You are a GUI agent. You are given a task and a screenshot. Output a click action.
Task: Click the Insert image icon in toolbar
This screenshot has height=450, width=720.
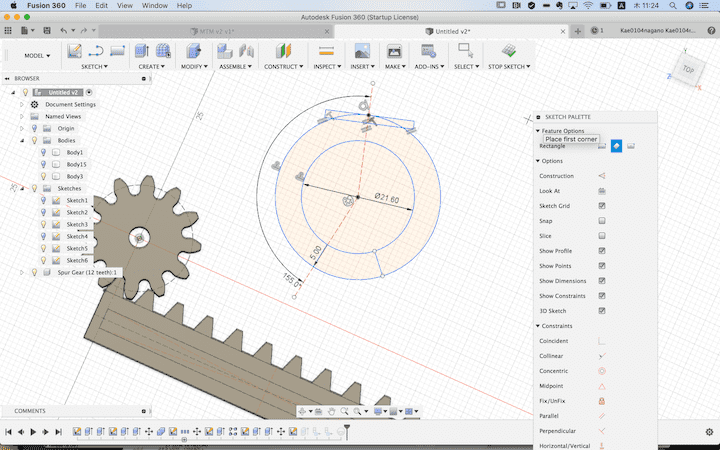(362, 51)
